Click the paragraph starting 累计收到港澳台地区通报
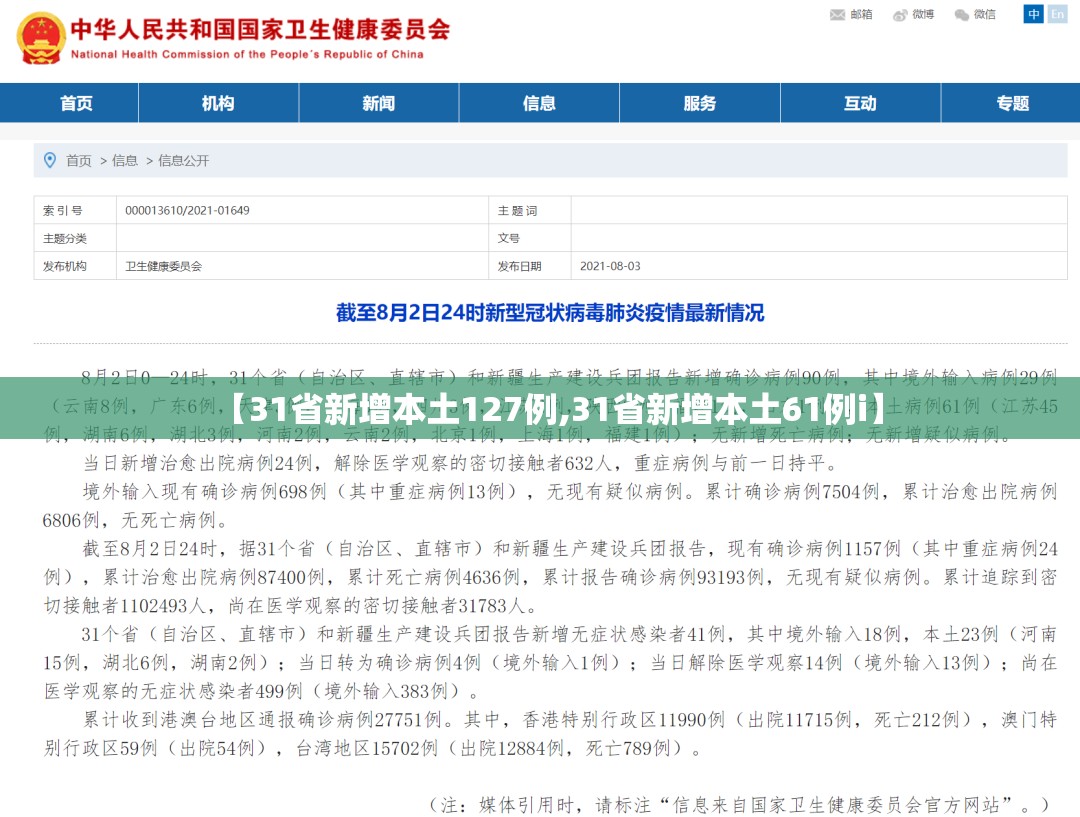Screen dimensions: 1080x817 point(550,734)
